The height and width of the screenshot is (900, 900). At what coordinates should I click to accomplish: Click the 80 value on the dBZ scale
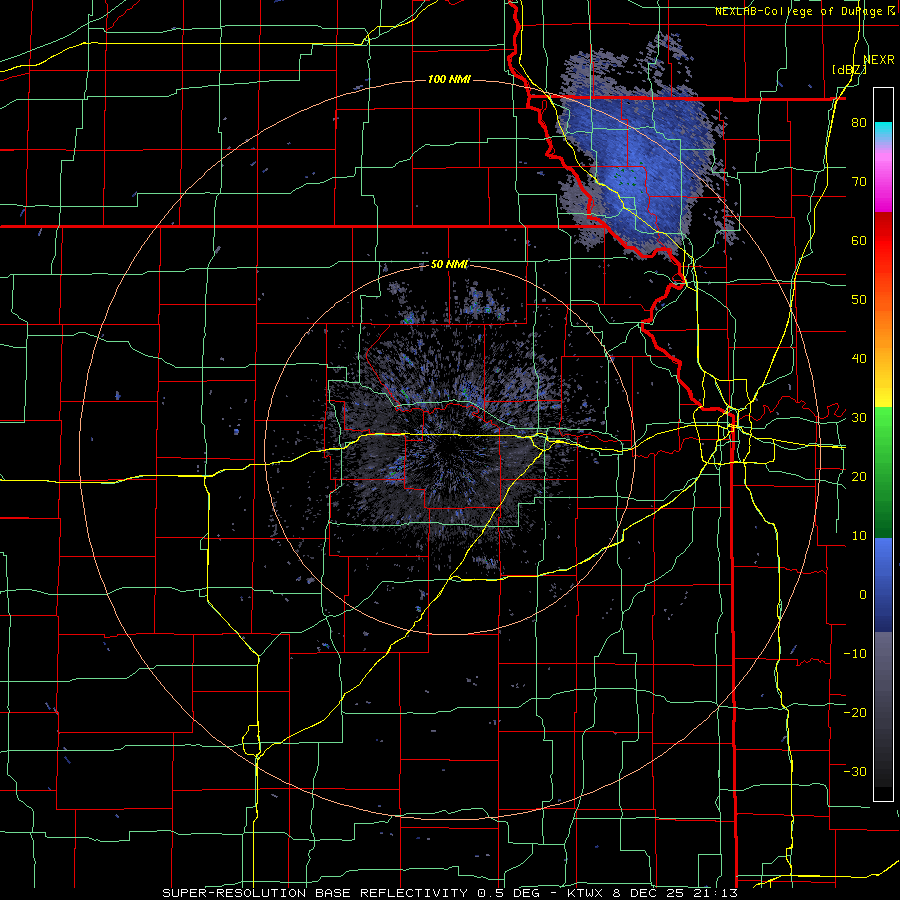pos(859,123)
